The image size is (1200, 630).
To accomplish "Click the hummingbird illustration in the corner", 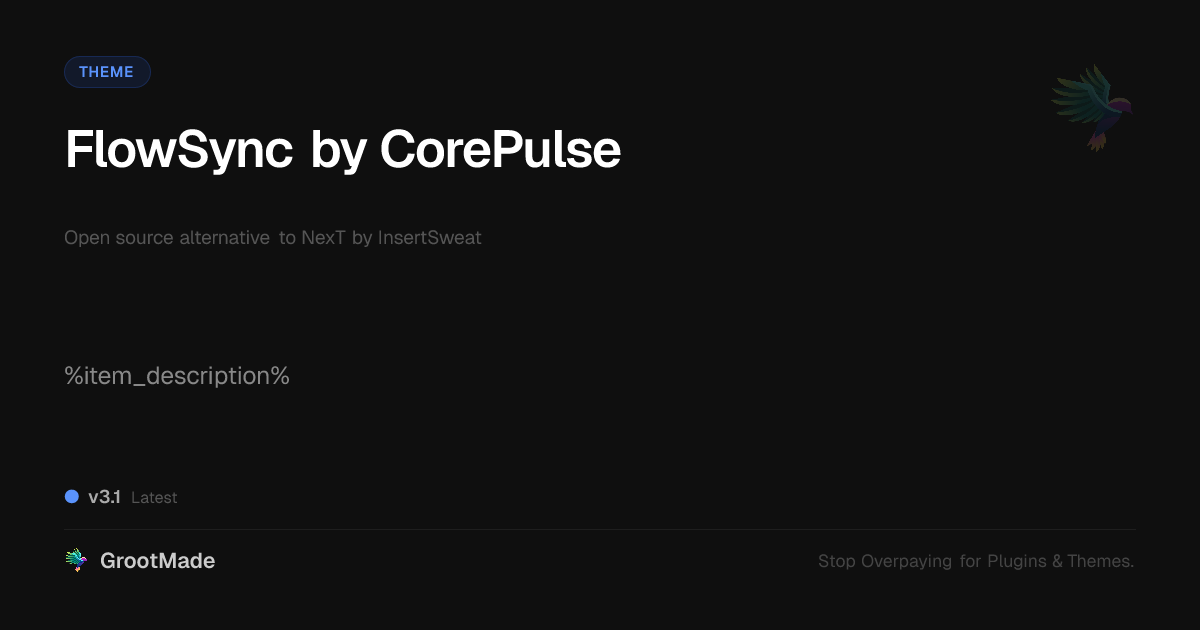I will (x=1092, y=106).
